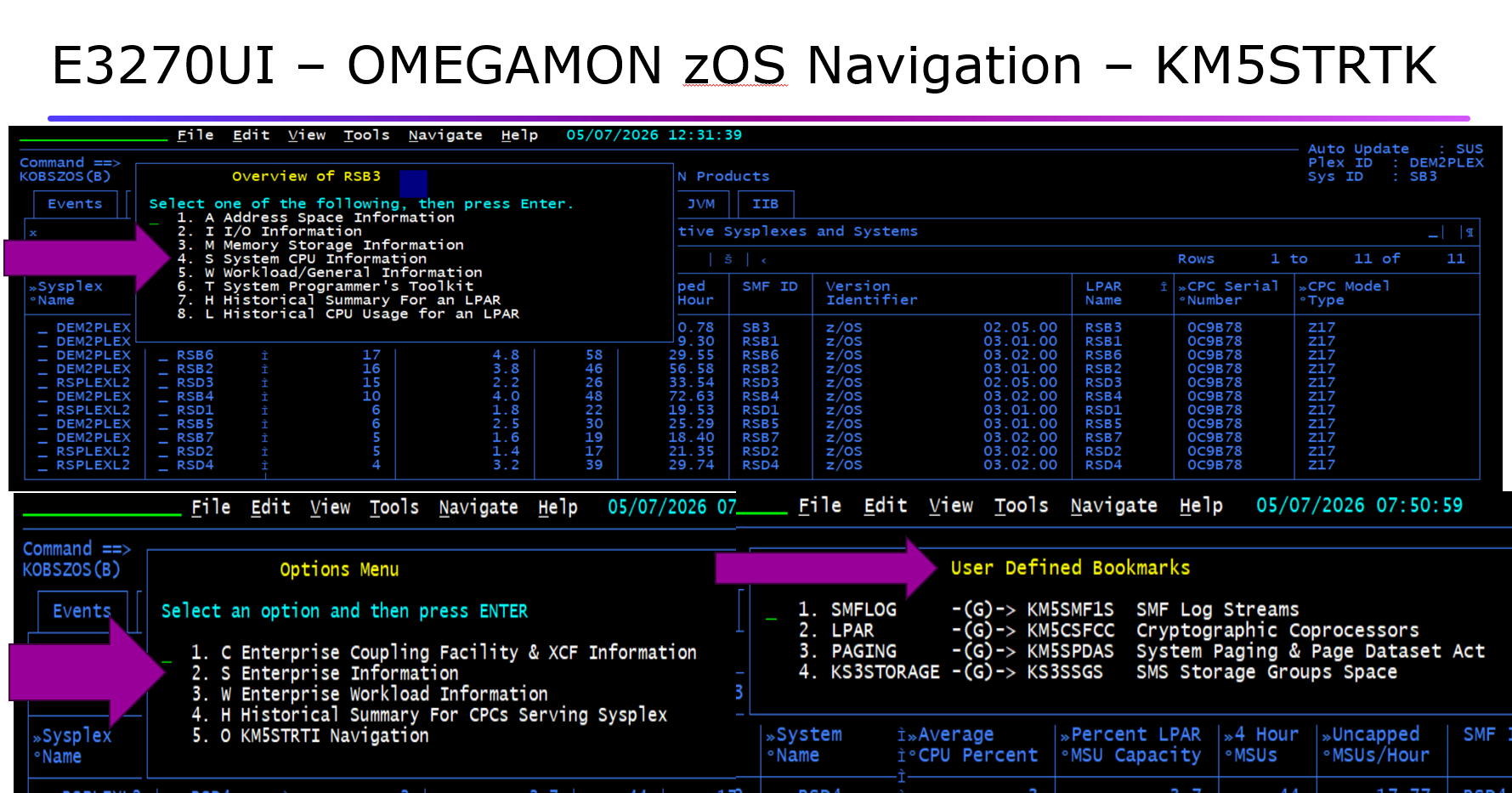Click the Command ==> line in the bottom-left screen

coord(76,549)
